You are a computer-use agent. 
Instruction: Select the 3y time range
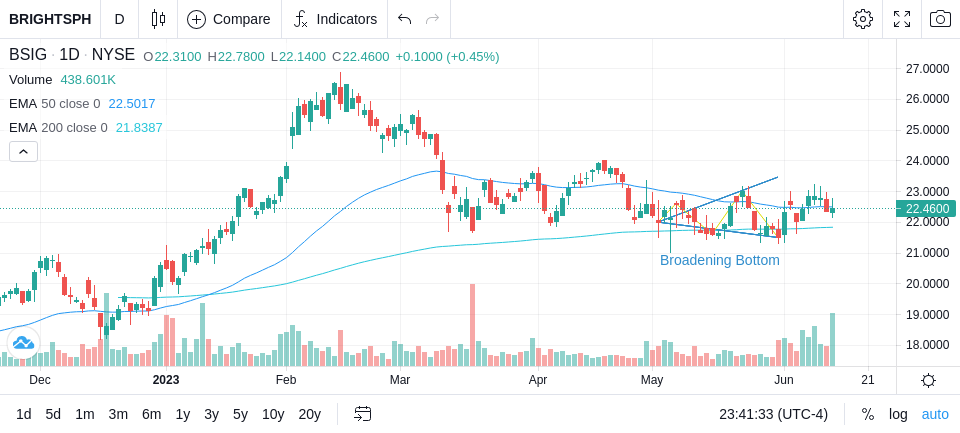click(211, 415)
